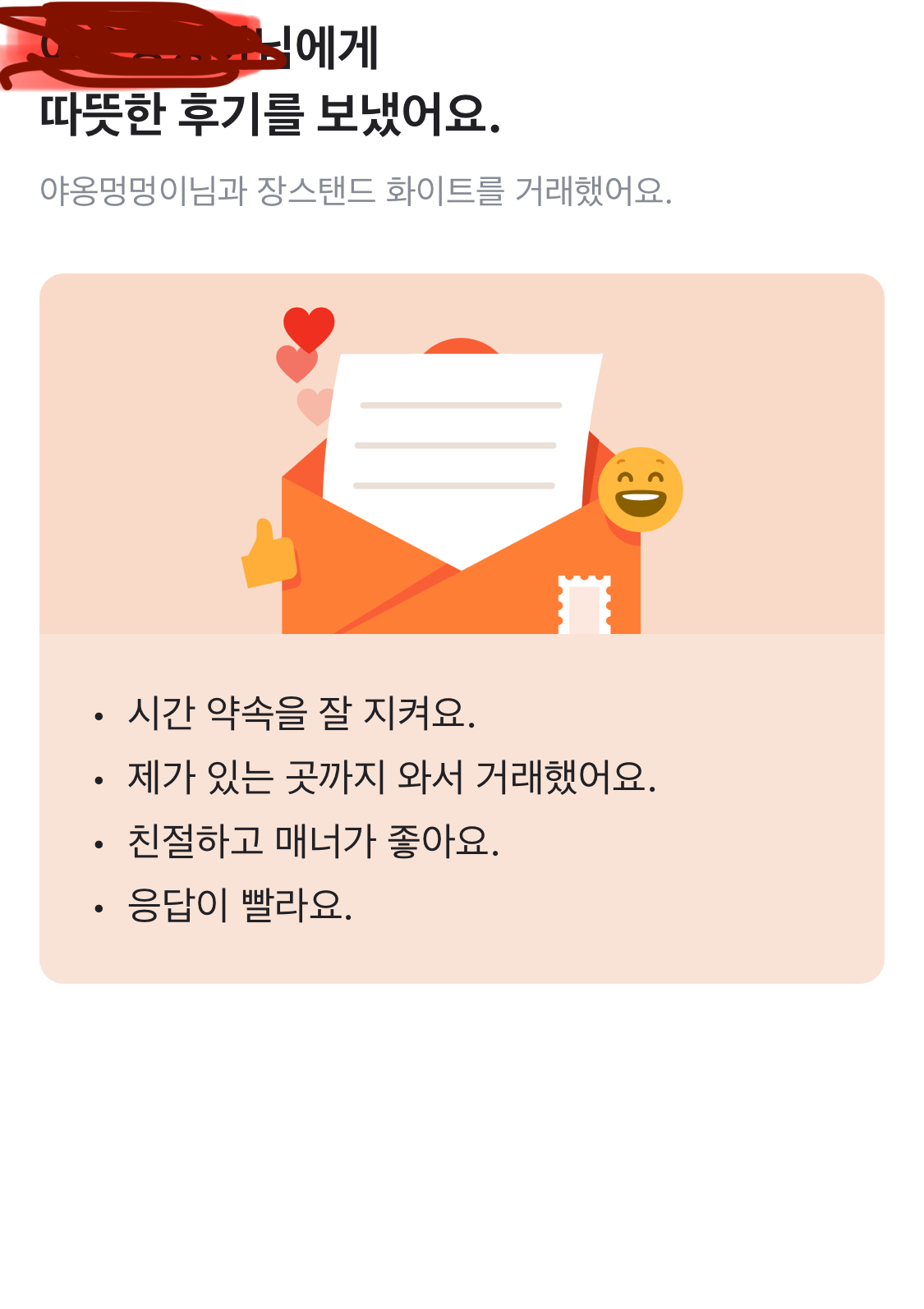924x1309 pixels.
Task: Click the large red heart icon
Action: (x=309, y=329)
